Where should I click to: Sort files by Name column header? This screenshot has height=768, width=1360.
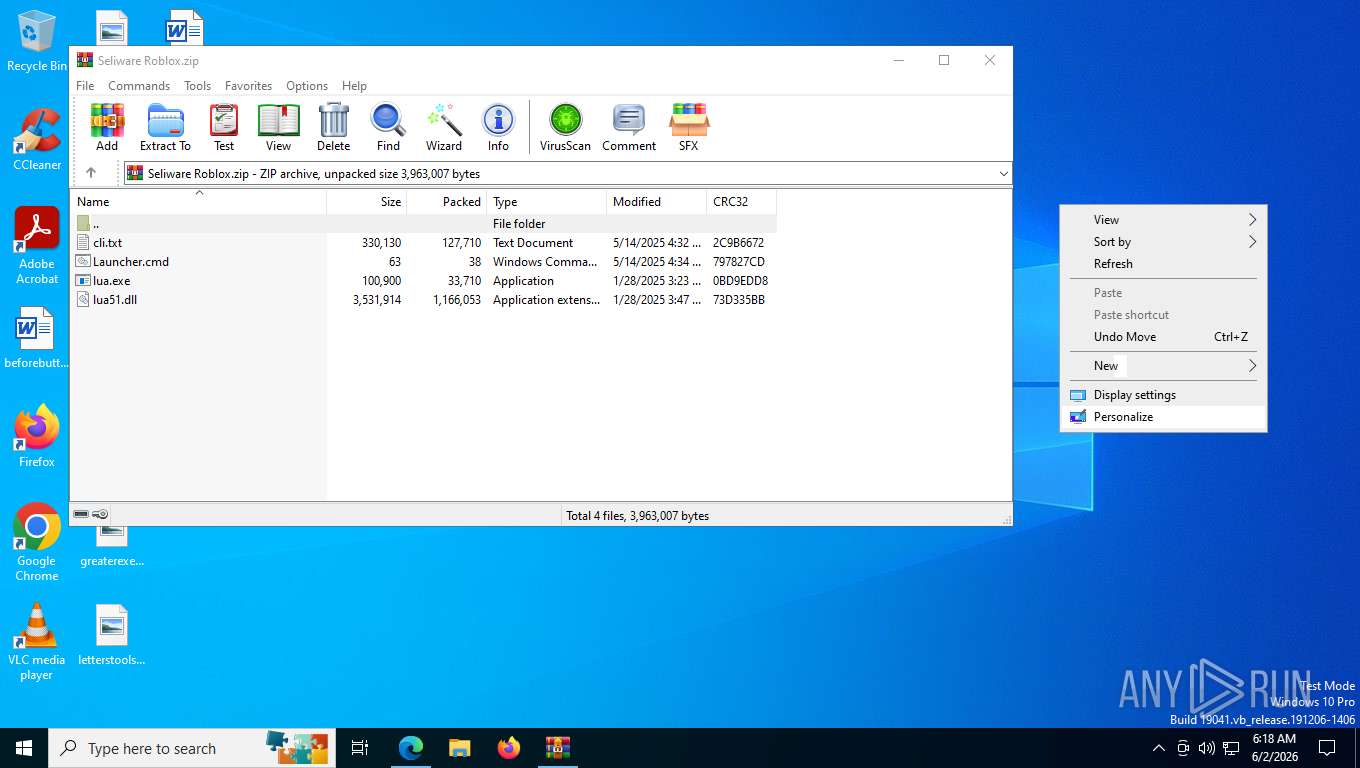click(x=198, y=202)
